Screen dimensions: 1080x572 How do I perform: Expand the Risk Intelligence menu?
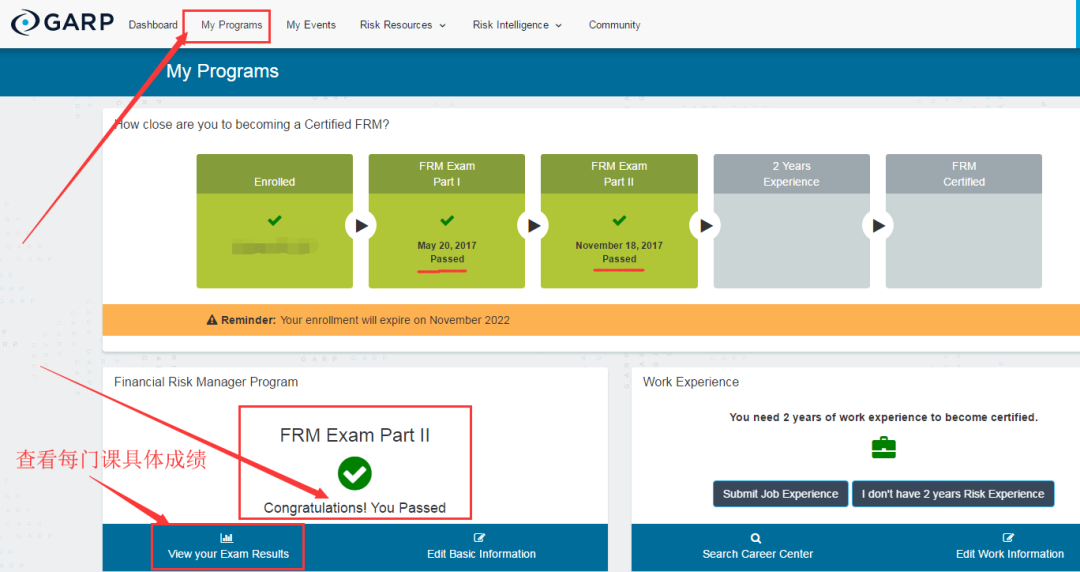tap(517, 25)
